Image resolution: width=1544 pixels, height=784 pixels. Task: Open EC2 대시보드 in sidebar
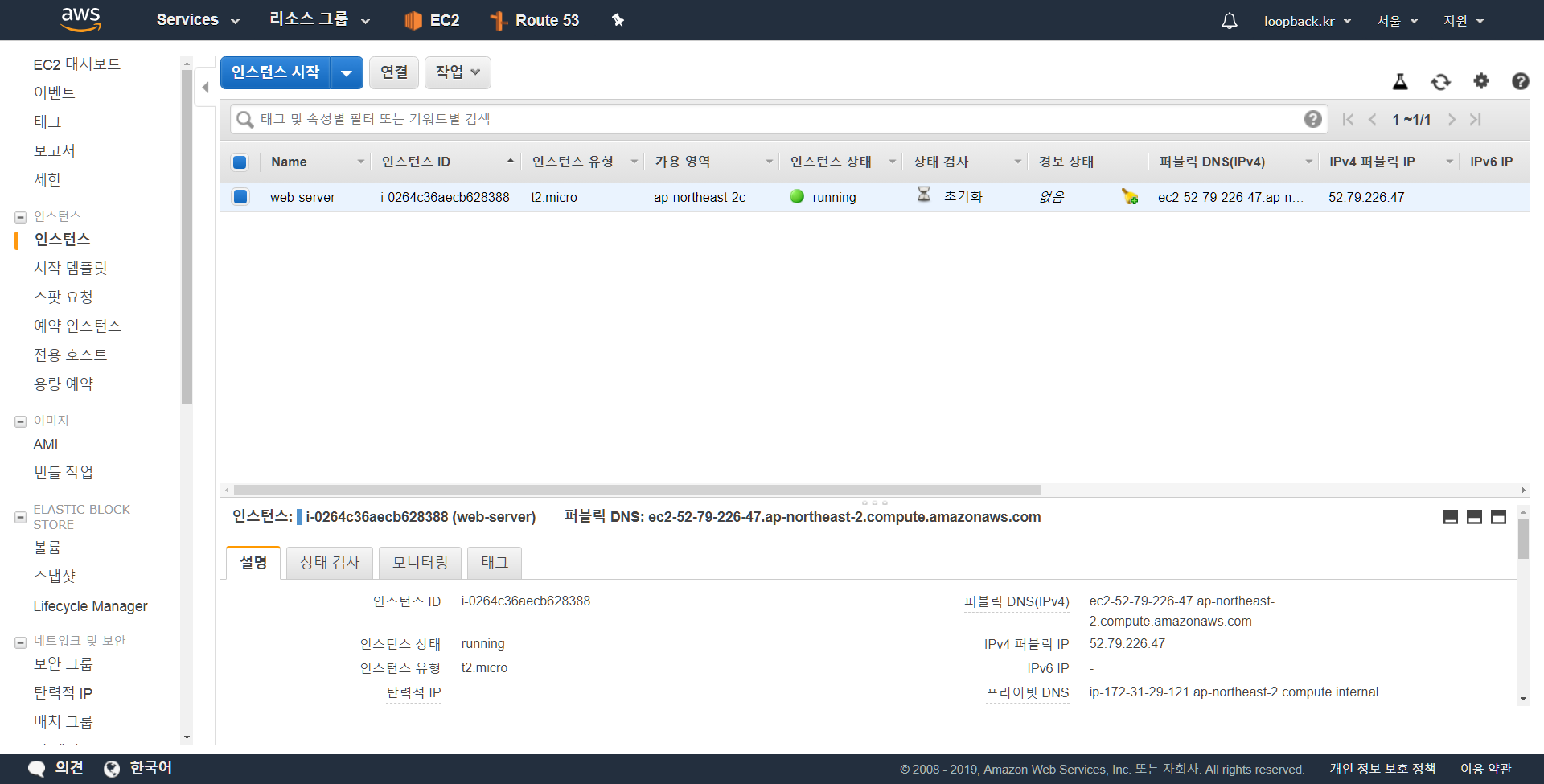[x=77, y=64]
